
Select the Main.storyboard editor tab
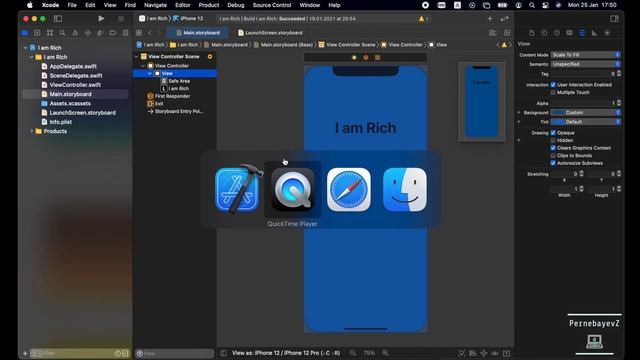pos(198,33)
